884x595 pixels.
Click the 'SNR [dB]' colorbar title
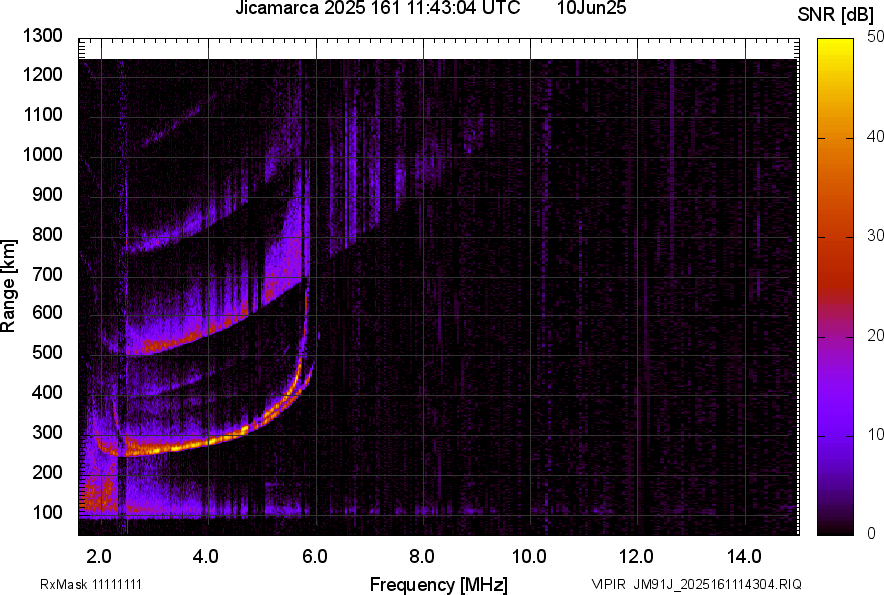835,15
